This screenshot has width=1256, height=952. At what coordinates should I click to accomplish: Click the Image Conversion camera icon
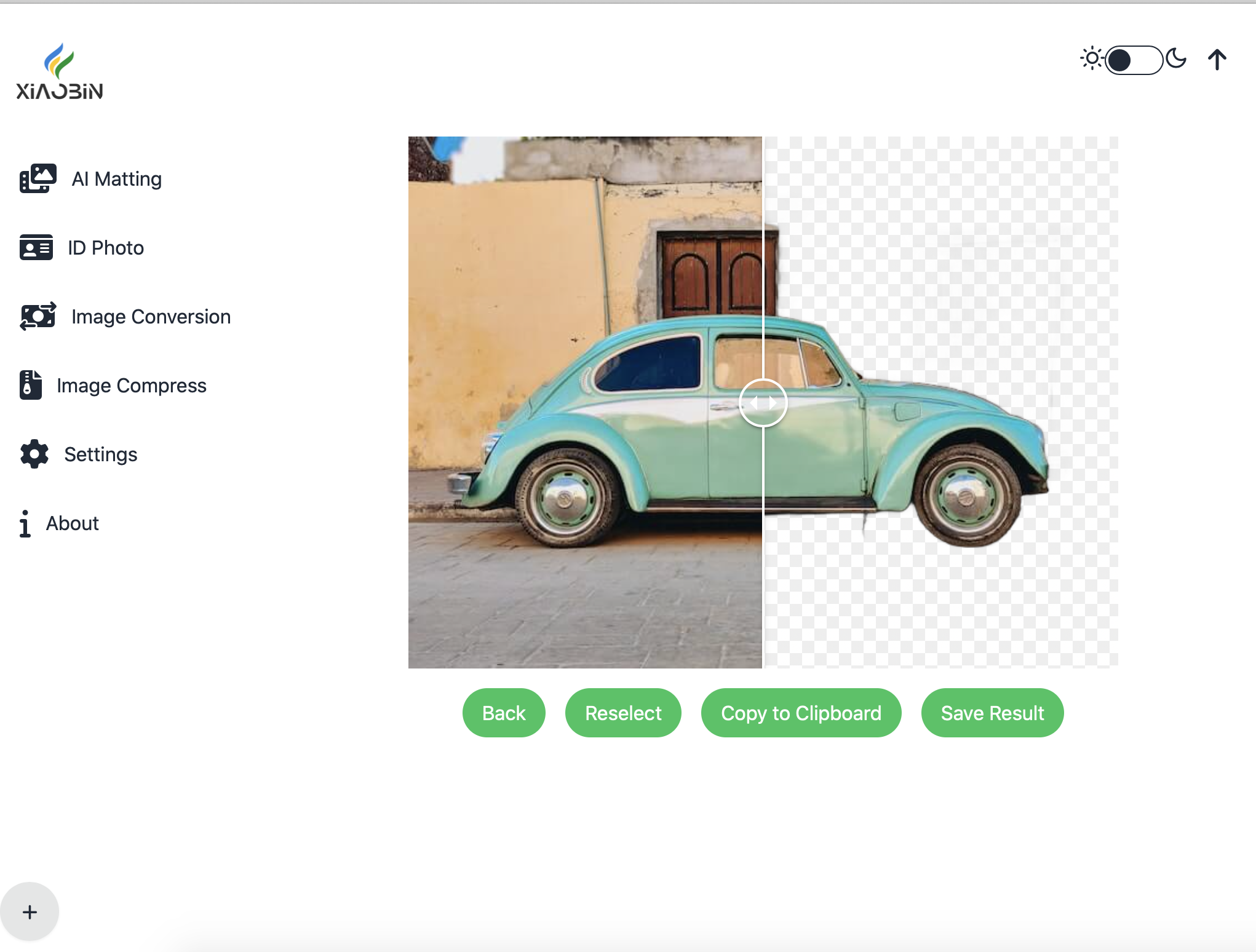point(38,316)
